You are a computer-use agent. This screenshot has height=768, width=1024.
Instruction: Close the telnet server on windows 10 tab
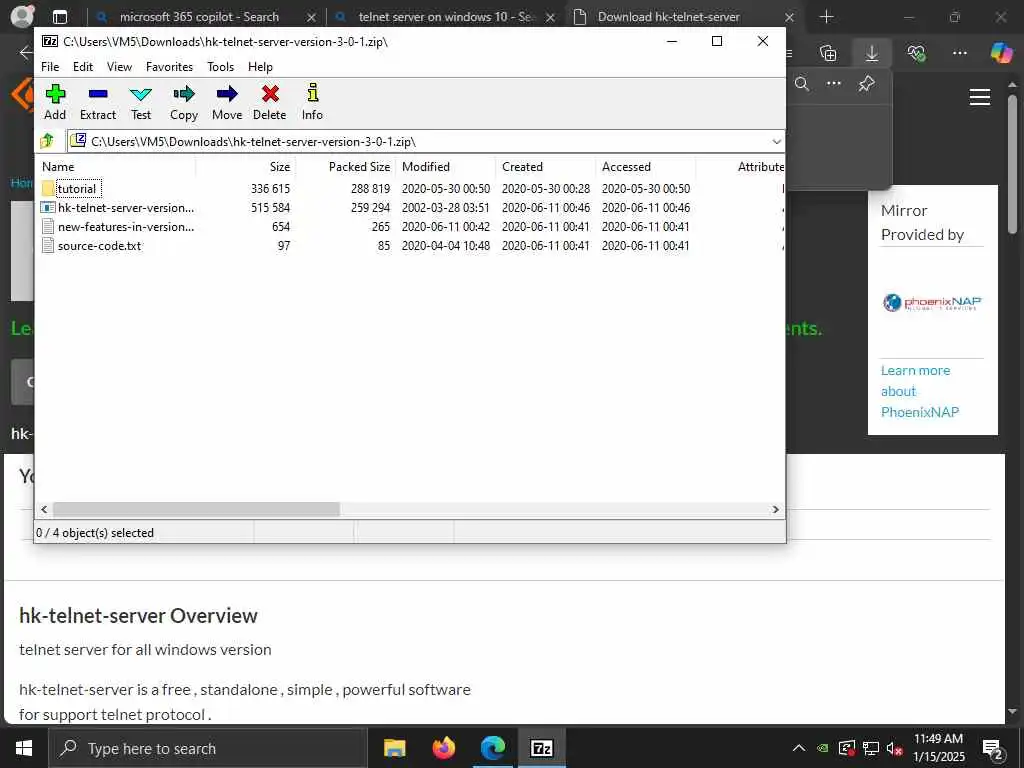(551, 18)
